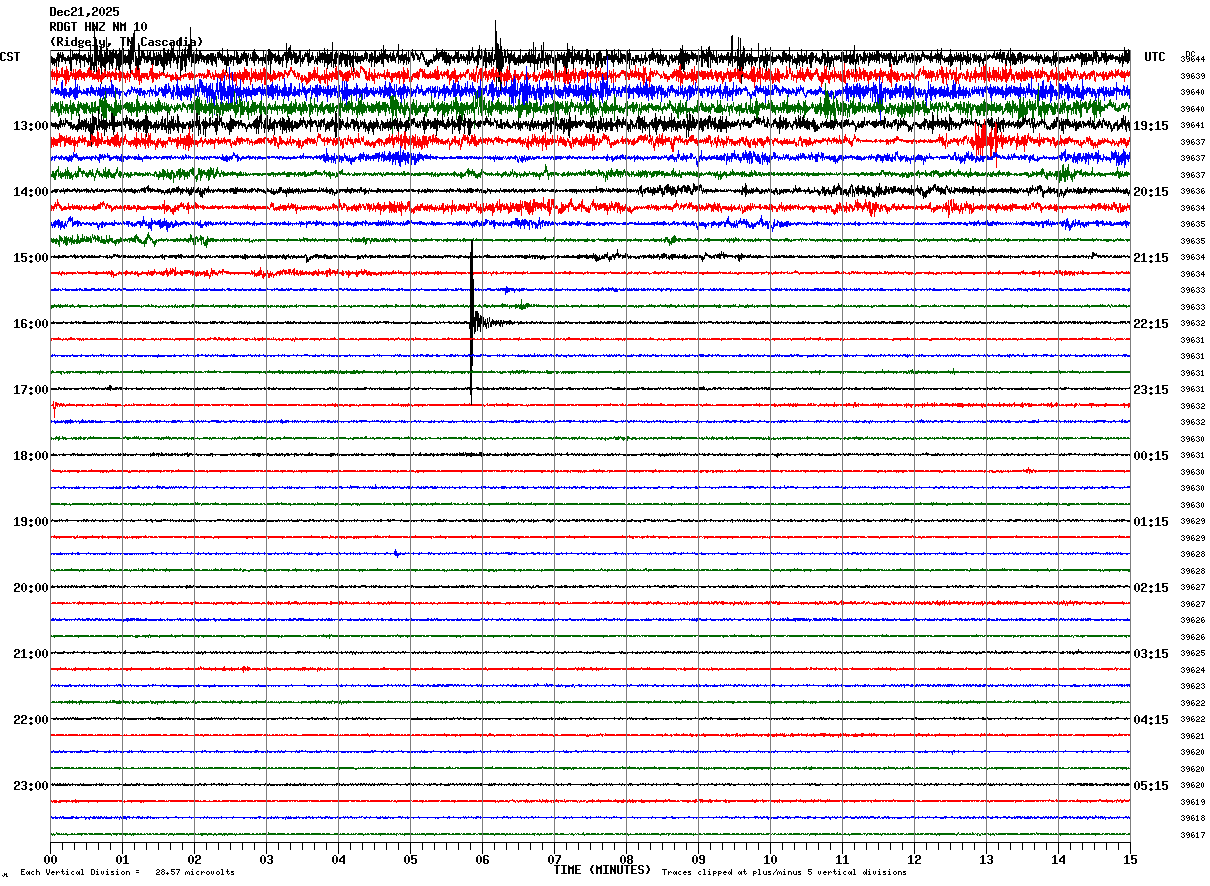Select the 13:00 CST time label

(30, 126)
